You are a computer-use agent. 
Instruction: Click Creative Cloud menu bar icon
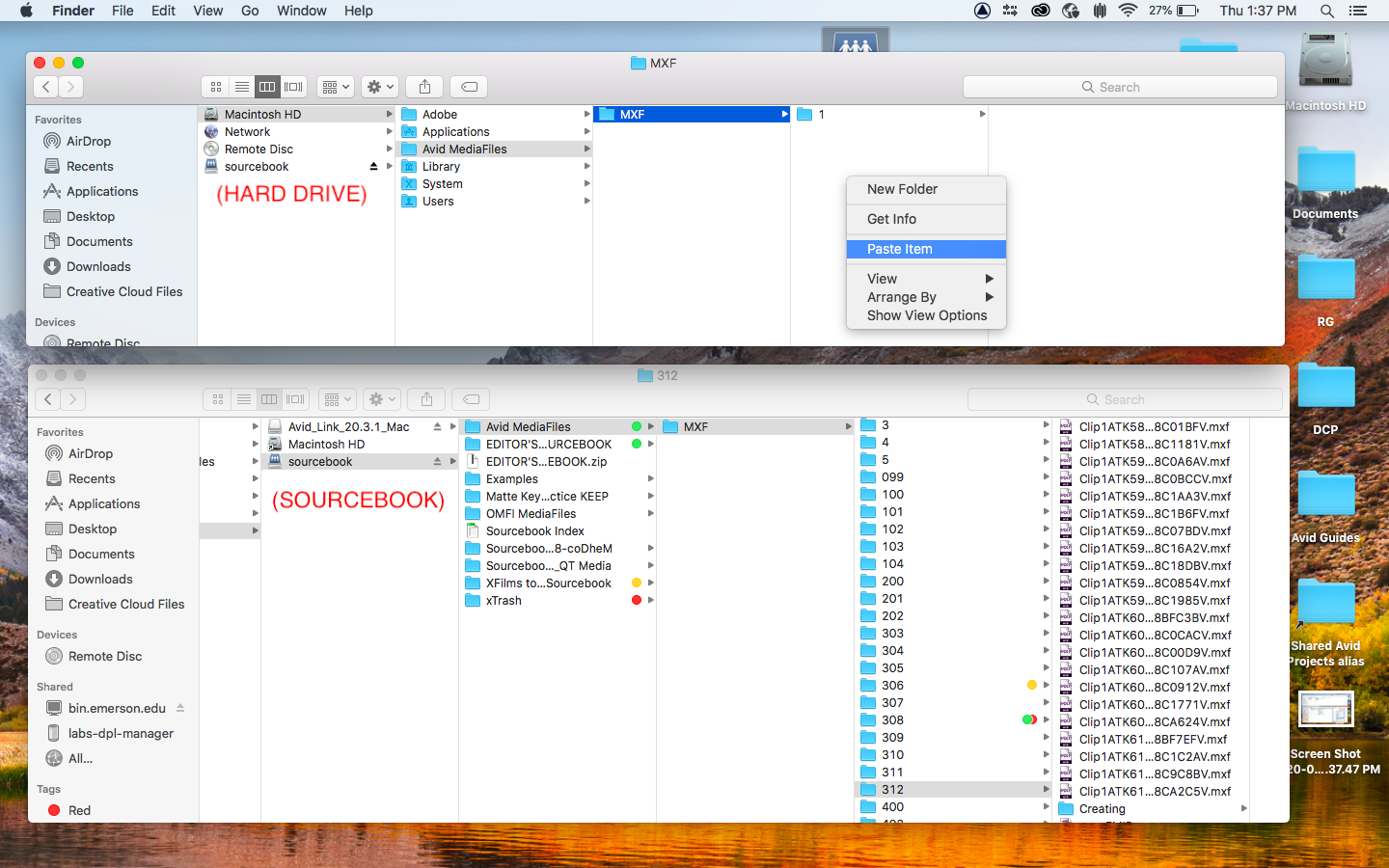click(1040, 11)
